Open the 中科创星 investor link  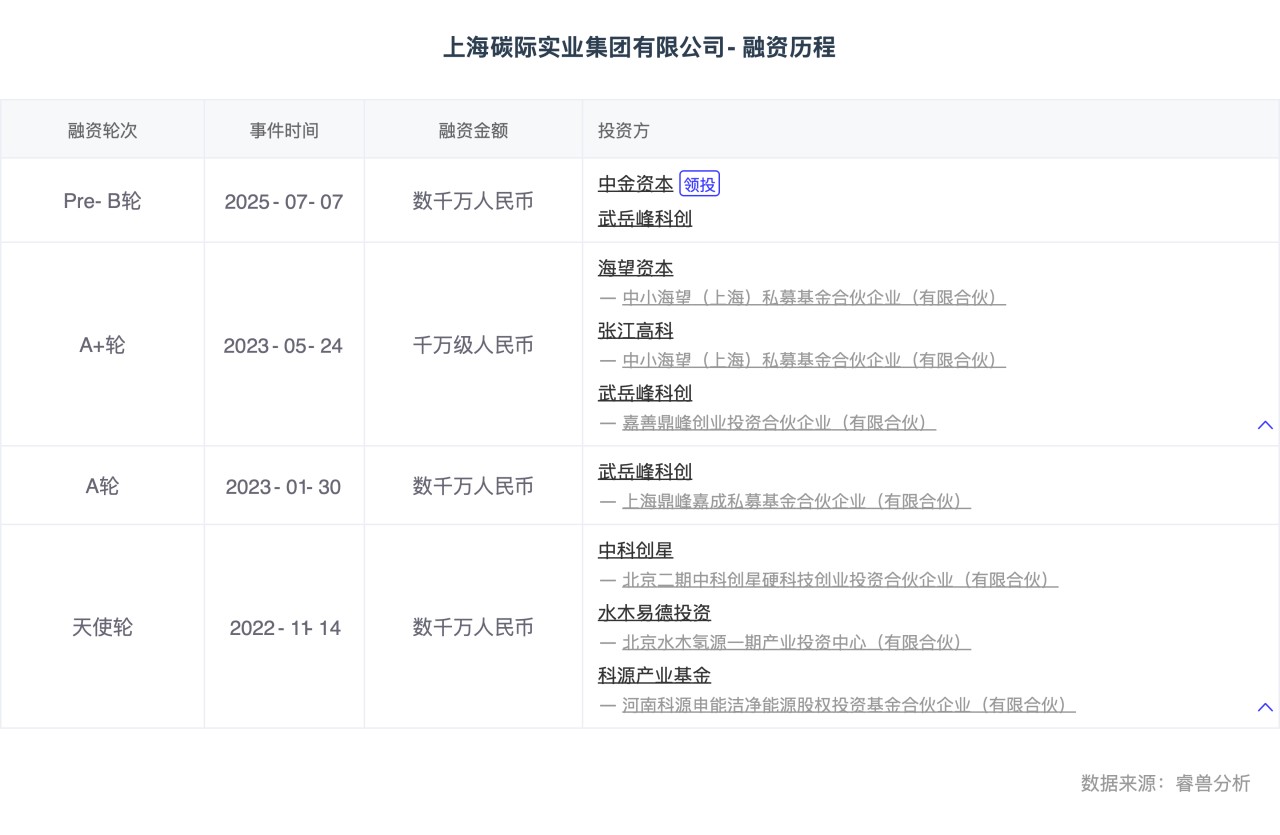click(636, 550)
